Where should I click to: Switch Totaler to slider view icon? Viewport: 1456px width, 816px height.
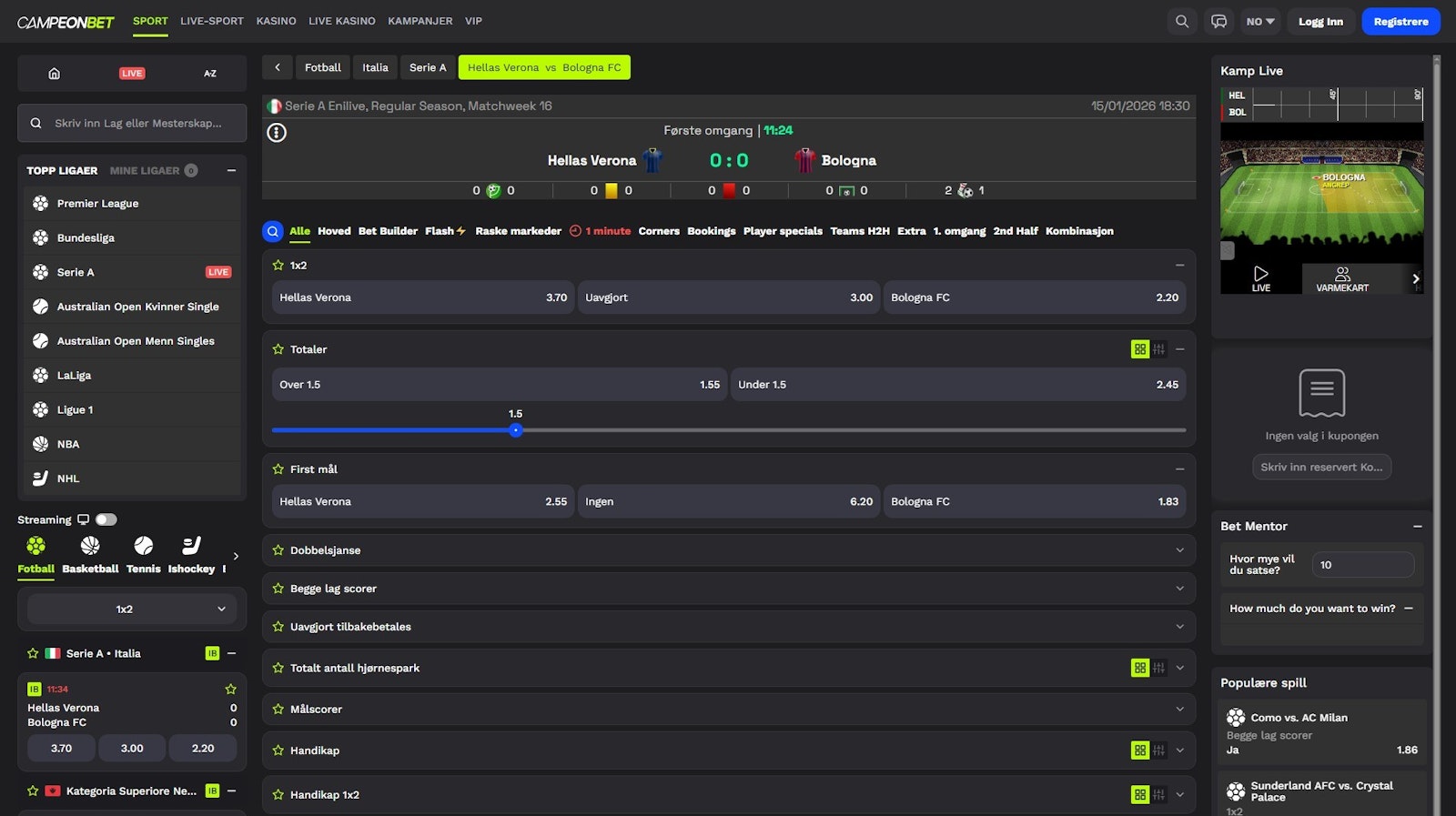(1158, 348)
